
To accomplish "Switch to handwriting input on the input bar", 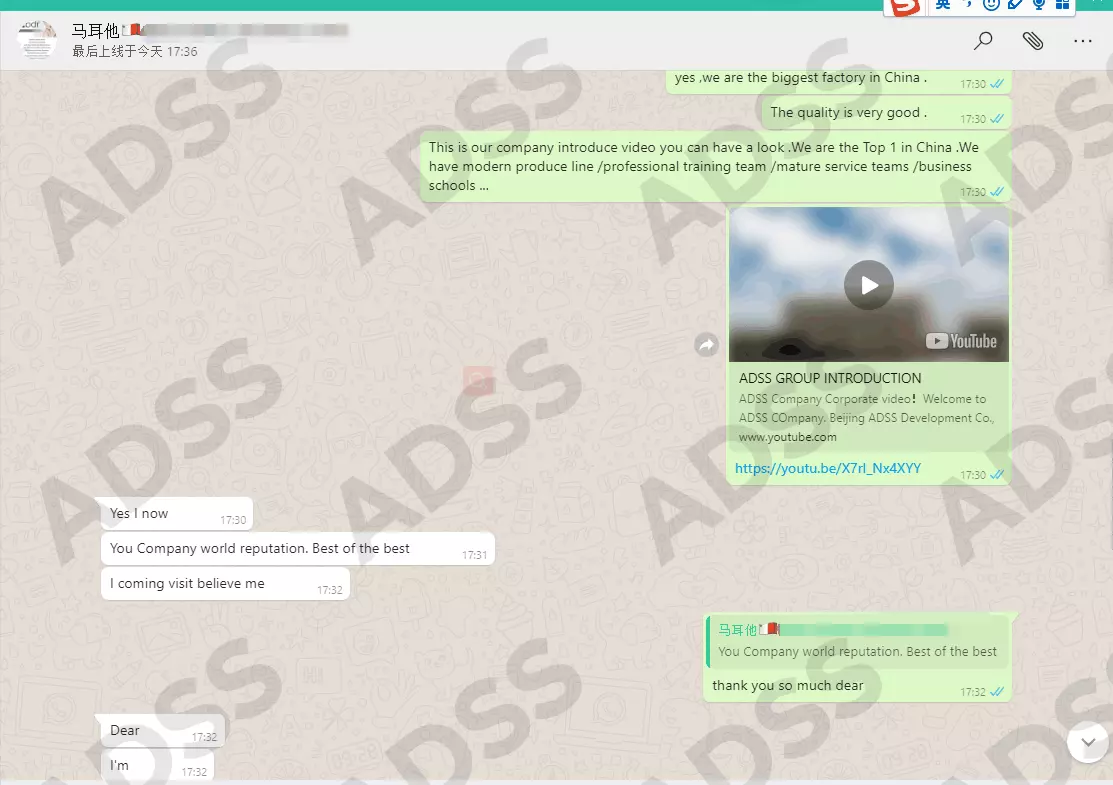I will tap(1013, 7).
